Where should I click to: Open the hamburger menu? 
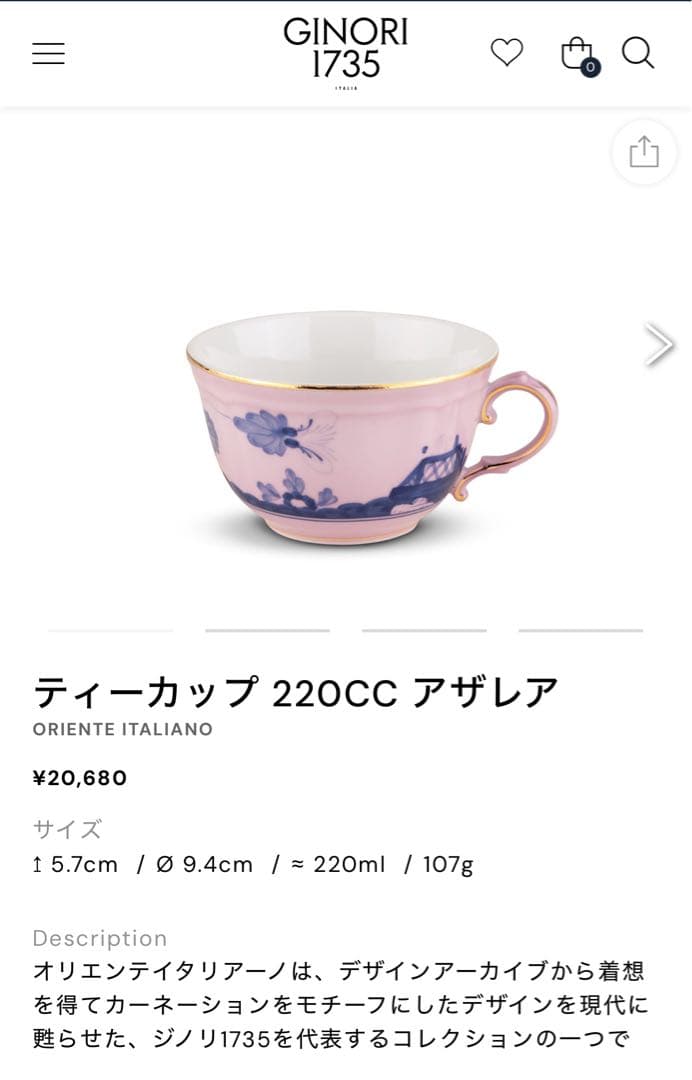tap(48, 53)
